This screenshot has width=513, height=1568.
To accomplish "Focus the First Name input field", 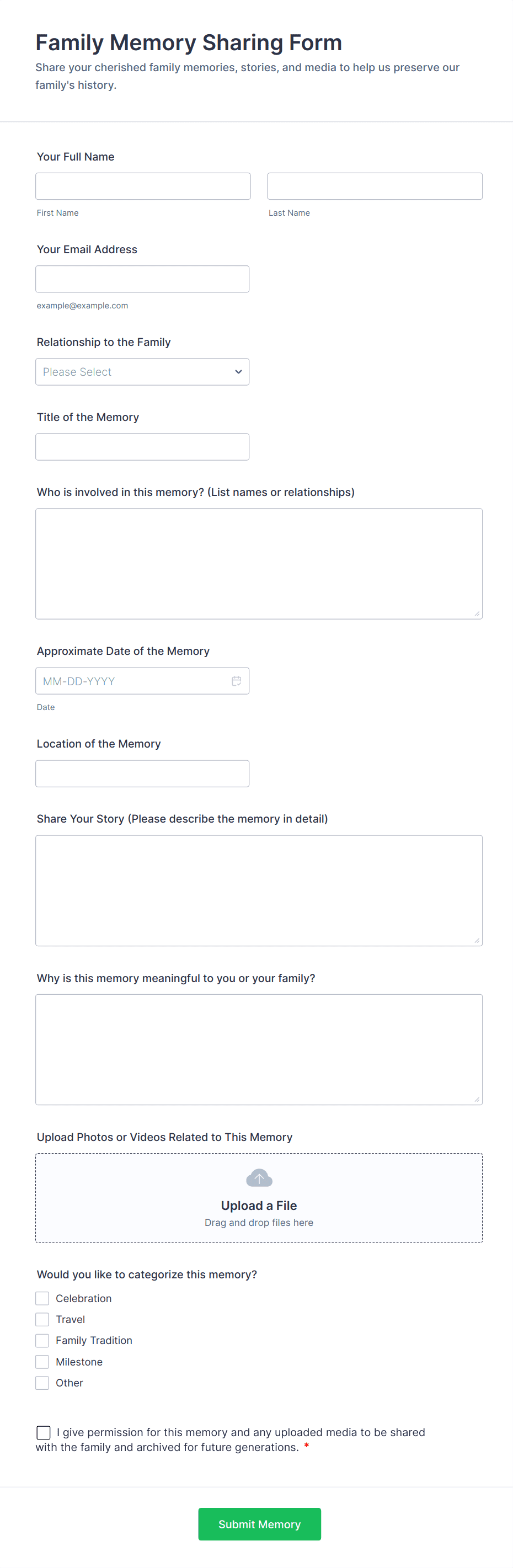I will [x=142, y=186].
